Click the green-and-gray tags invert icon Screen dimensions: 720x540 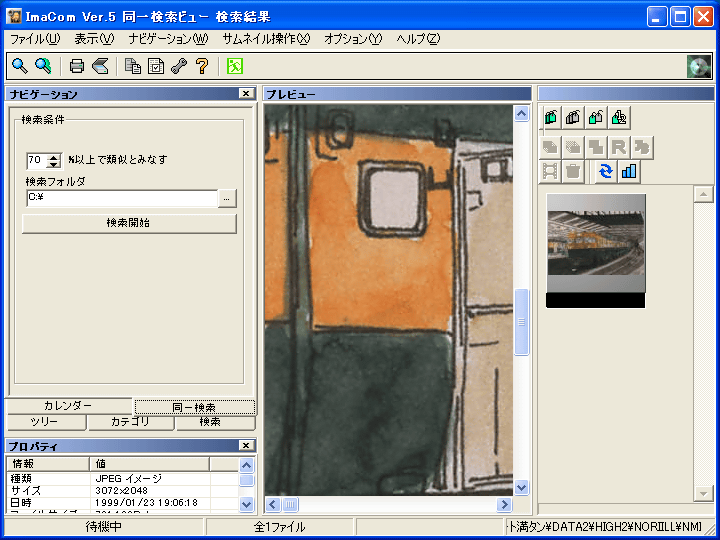[596, 118]
